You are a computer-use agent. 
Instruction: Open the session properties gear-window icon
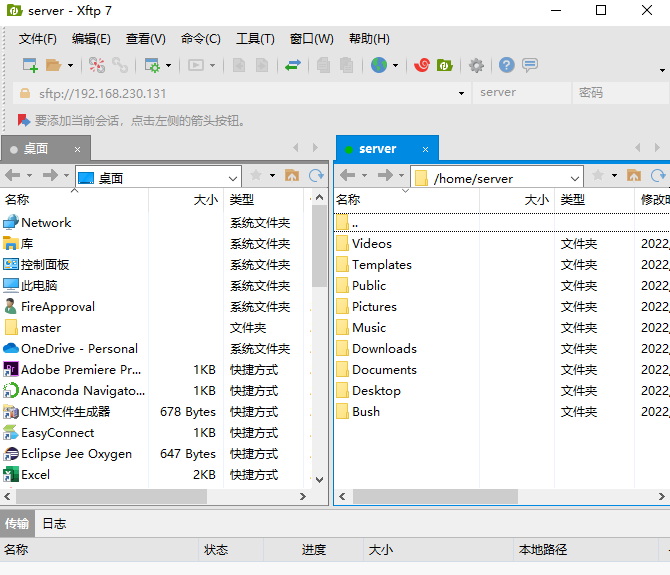coord(152,65)
